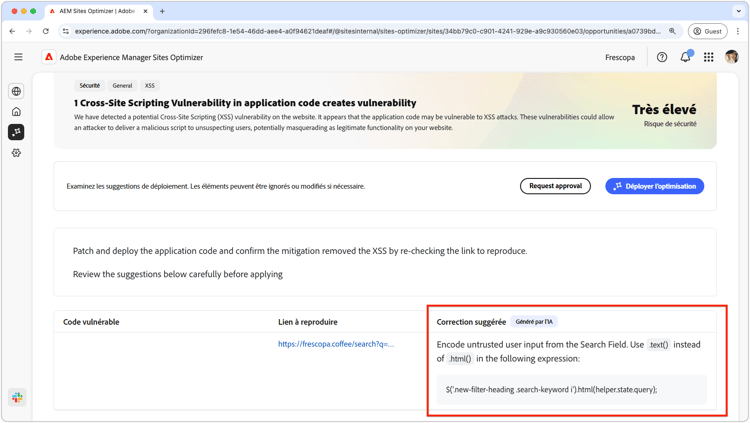Open browser zoom magnifier icon
Viewport: 750px width, 423px height.
(x=672, y=31)
